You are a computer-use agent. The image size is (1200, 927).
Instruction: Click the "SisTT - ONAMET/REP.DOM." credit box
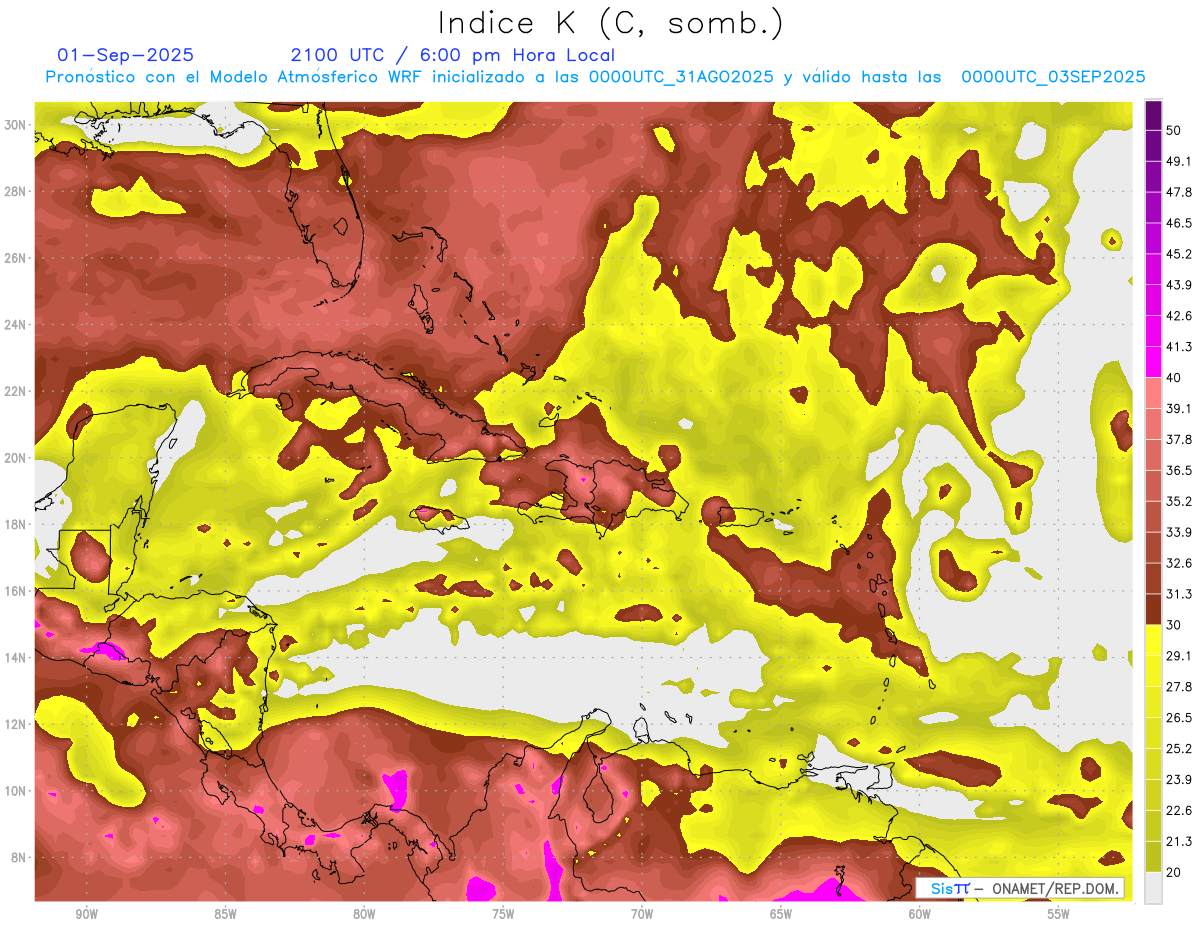coord(1020,888)
